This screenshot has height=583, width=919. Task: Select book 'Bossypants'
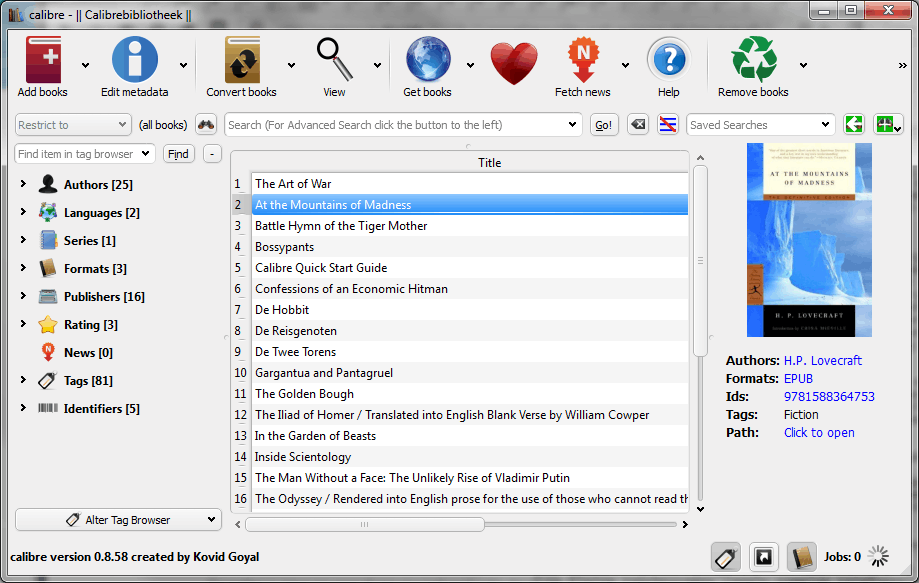point(469,247)
